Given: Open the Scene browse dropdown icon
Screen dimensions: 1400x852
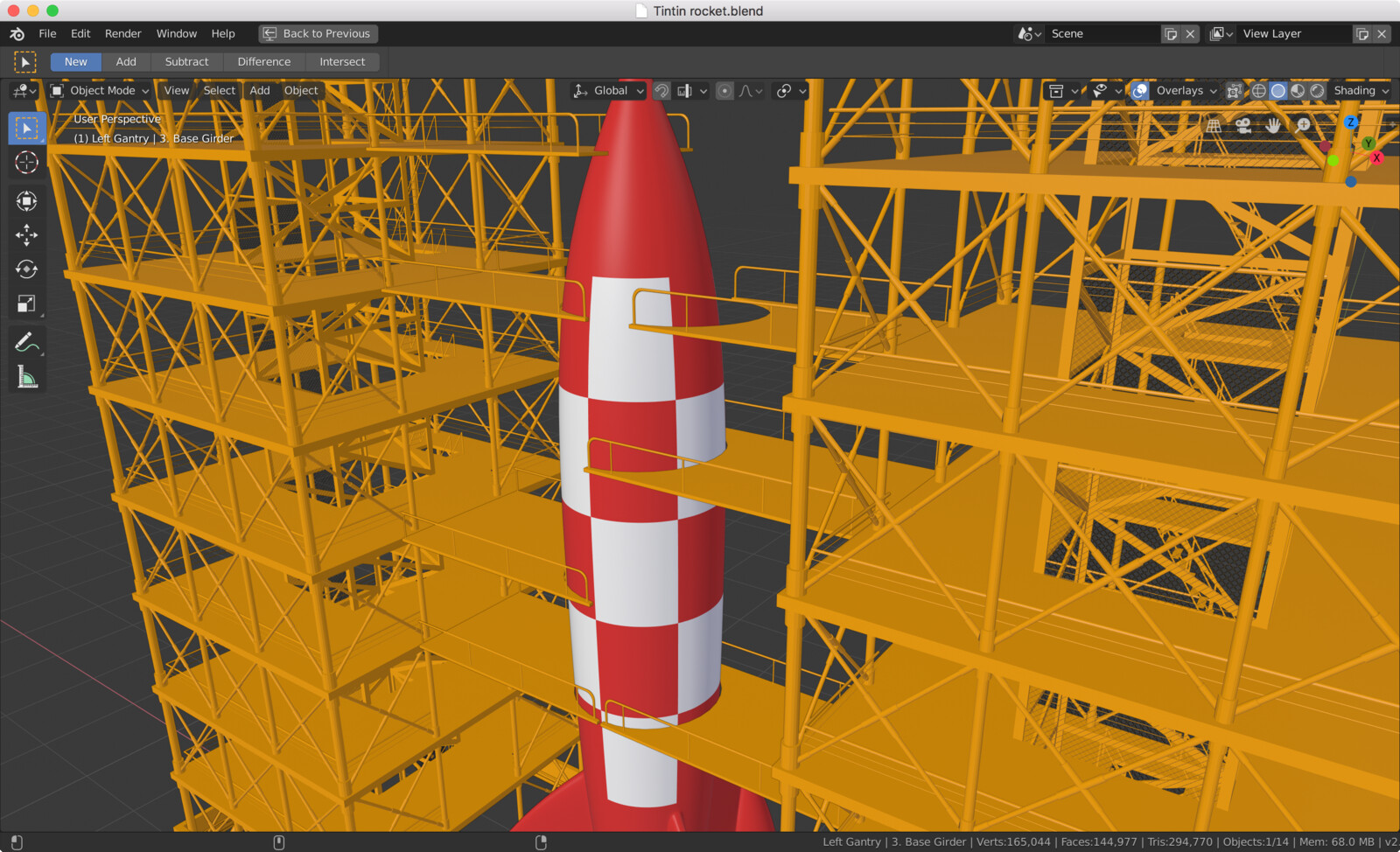Looking at the screenshot, I should pyautogui.click(x=1029, y=33).
